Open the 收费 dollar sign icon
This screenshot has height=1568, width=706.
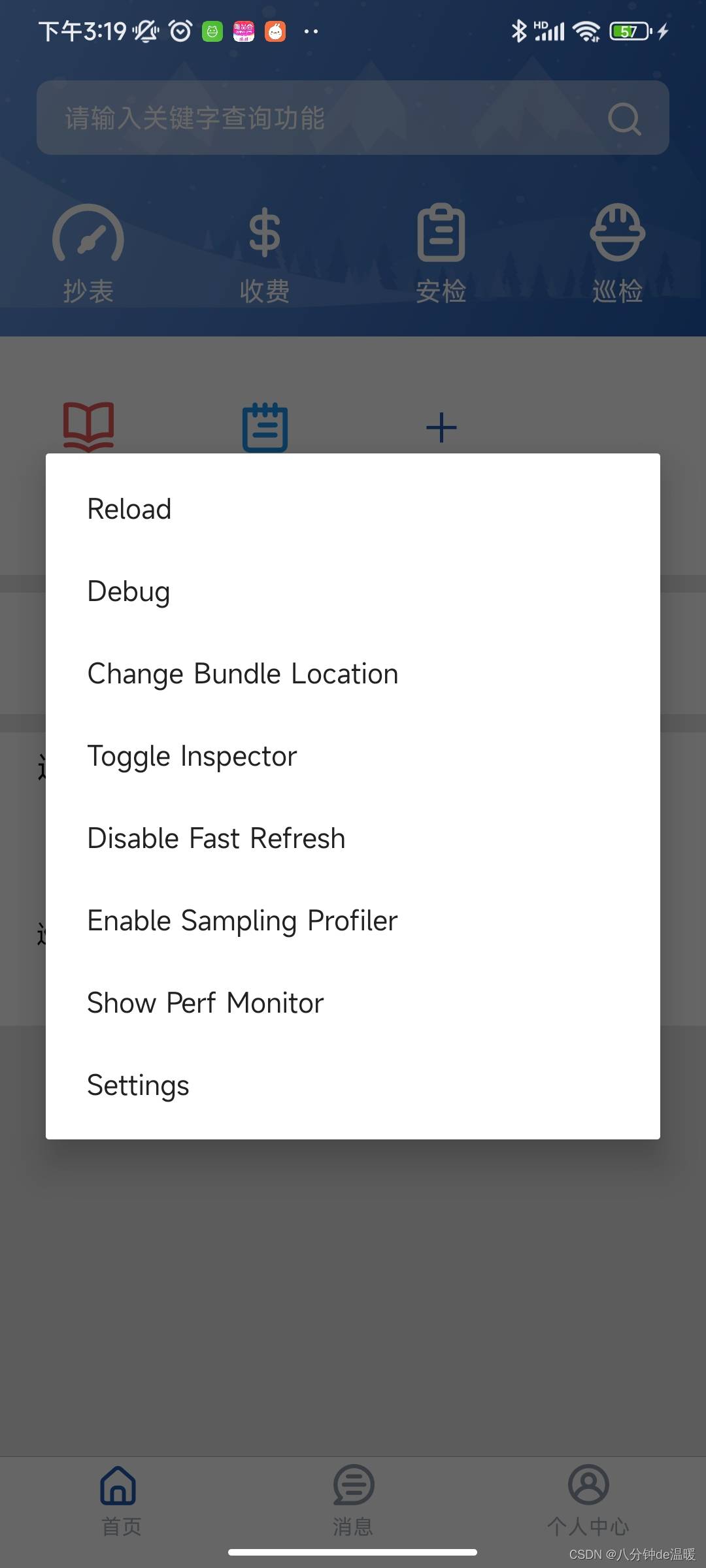click(265, 233)
